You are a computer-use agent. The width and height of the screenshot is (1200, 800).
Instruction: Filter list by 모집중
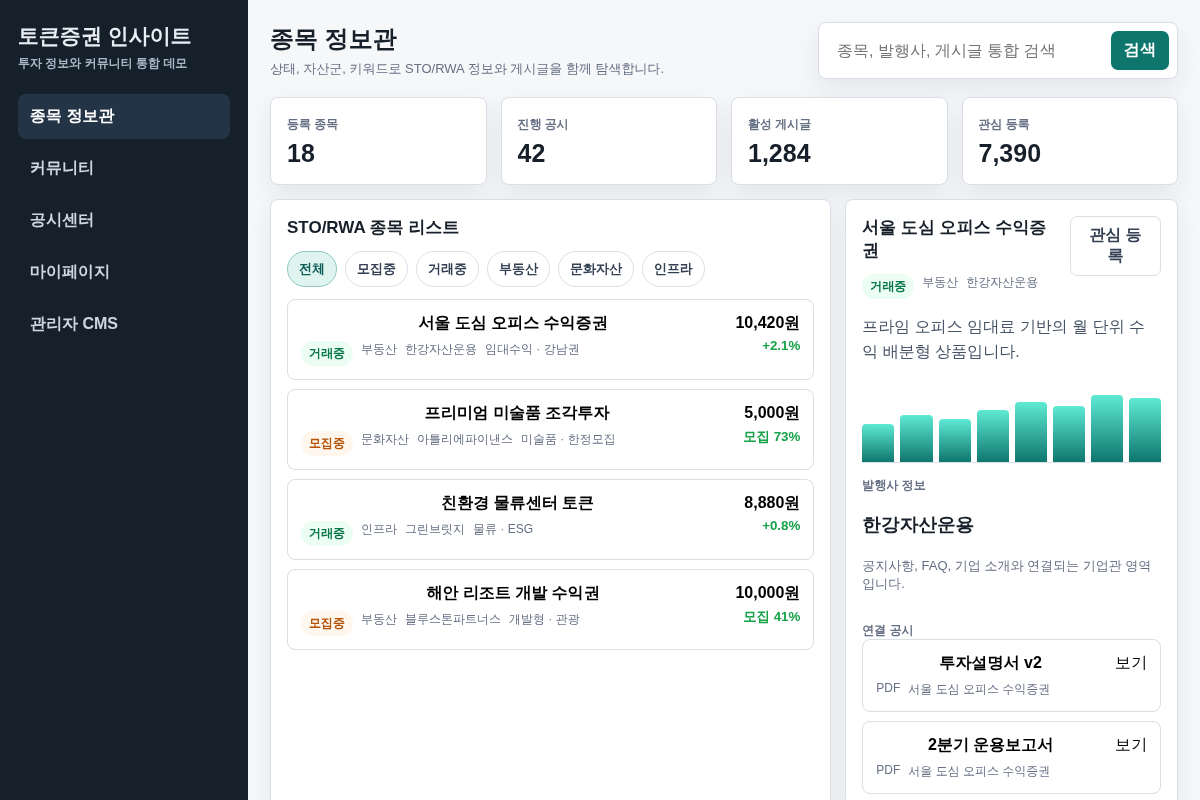pos(376,269)
